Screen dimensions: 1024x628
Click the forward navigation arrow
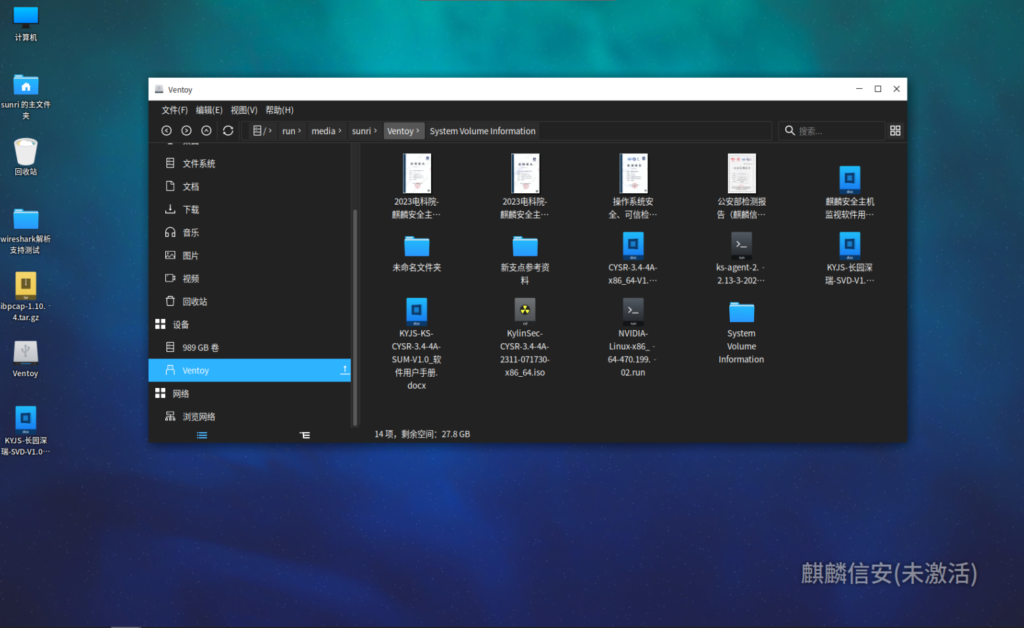[186, 131]
